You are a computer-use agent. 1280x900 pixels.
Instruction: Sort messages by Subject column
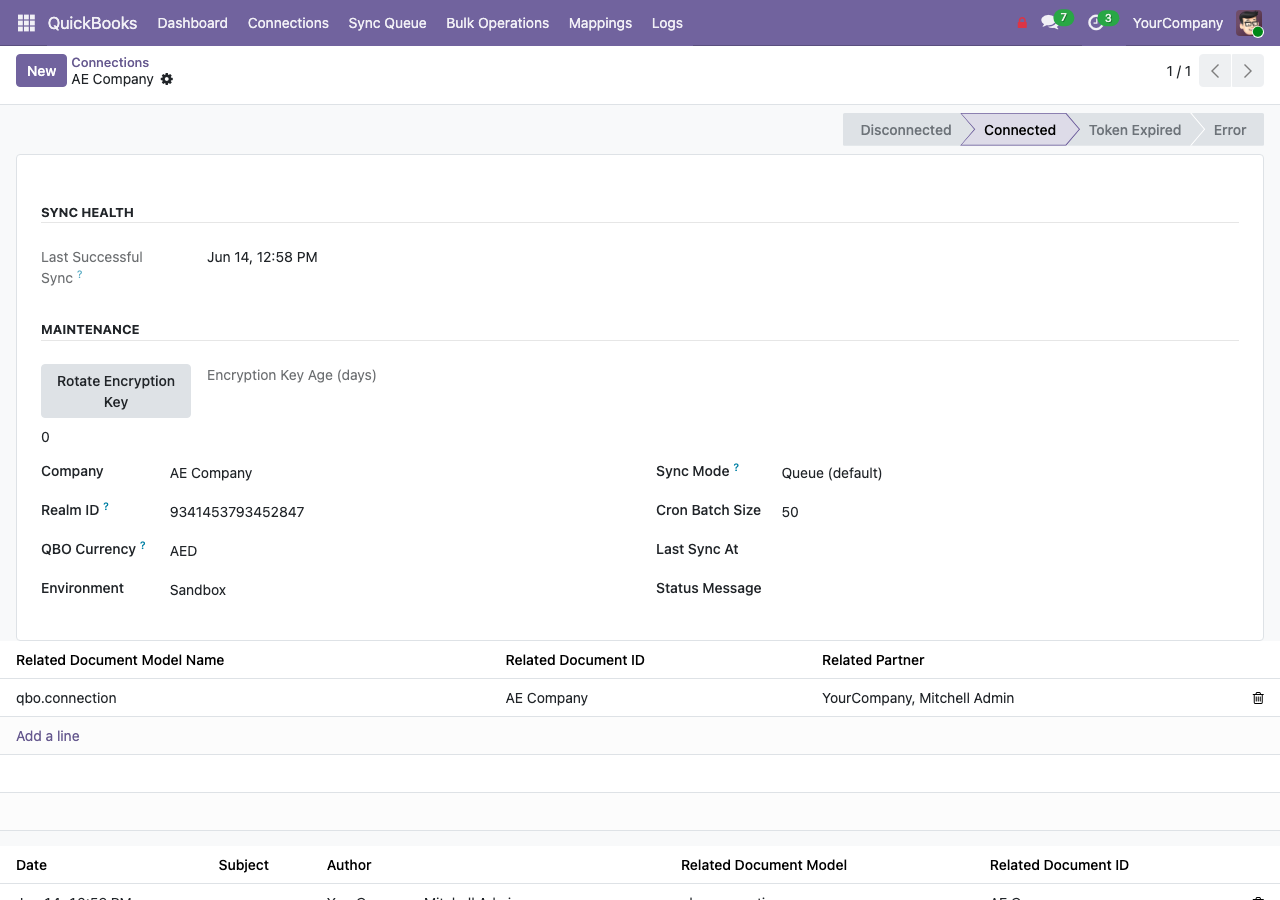pyautogui.click(x=244, y=865)
